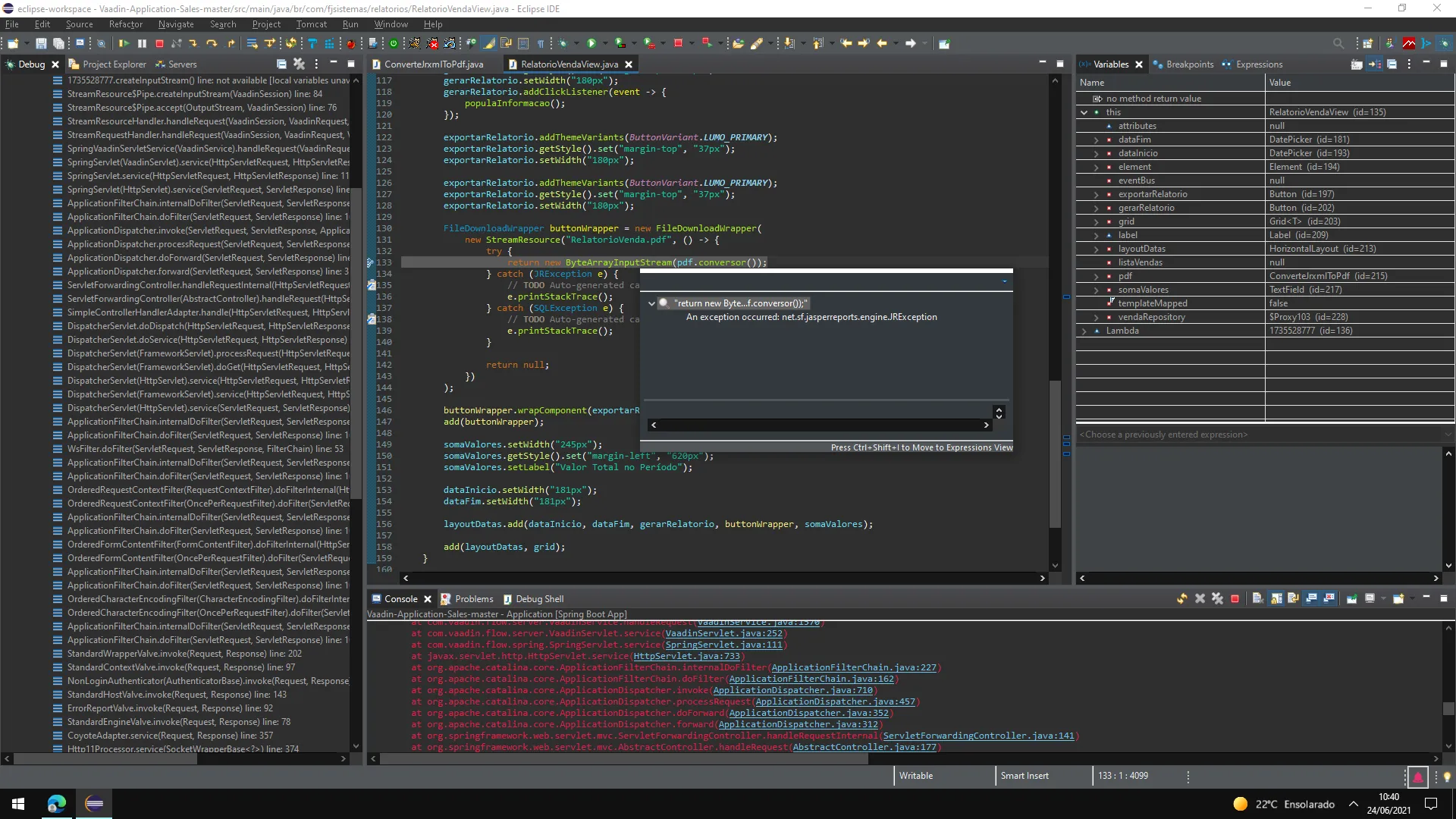Click the Save (floppy disk) toolbar icon
Screen dimensions: 1456x819
click(41, 44)
